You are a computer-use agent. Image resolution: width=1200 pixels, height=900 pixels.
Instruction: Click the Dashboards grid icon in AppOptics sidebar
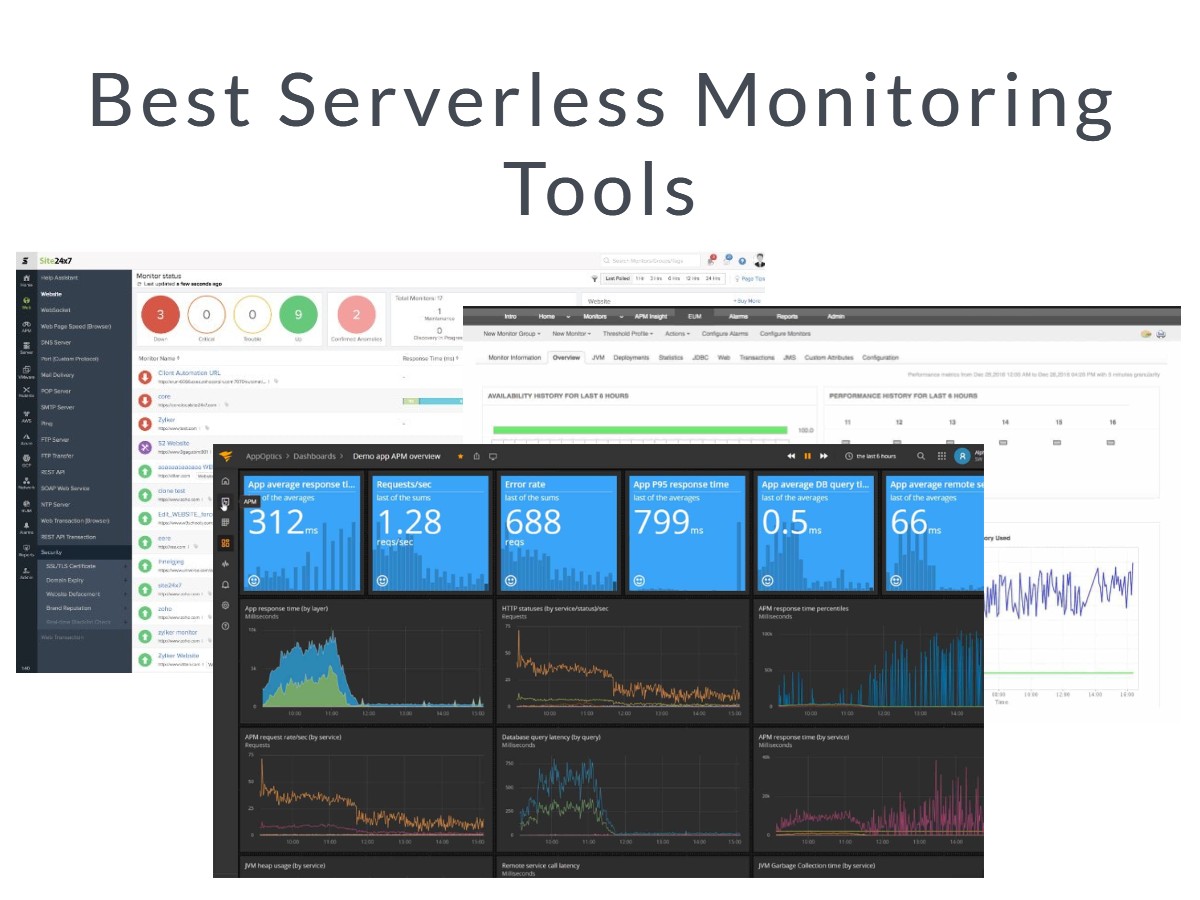(x=225, y=543)
